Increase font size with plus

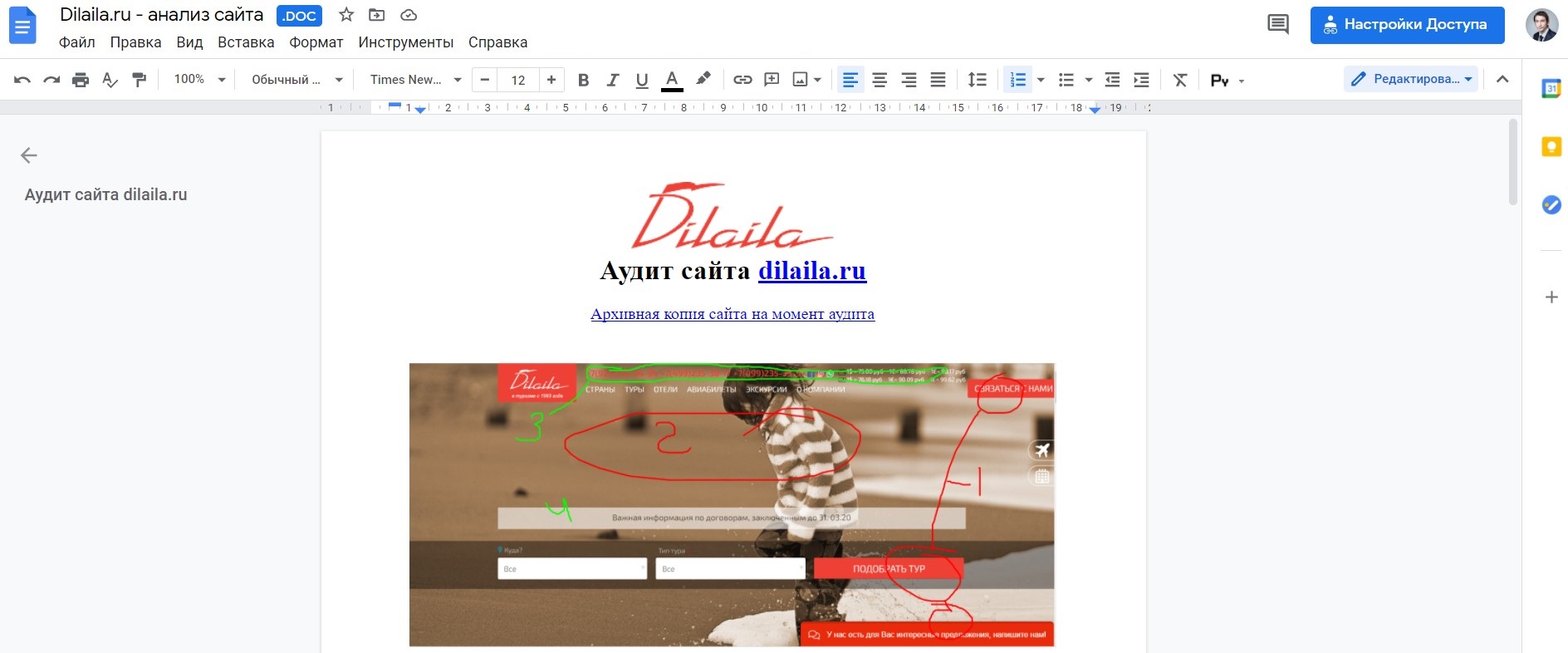click(x=551, y=80)
